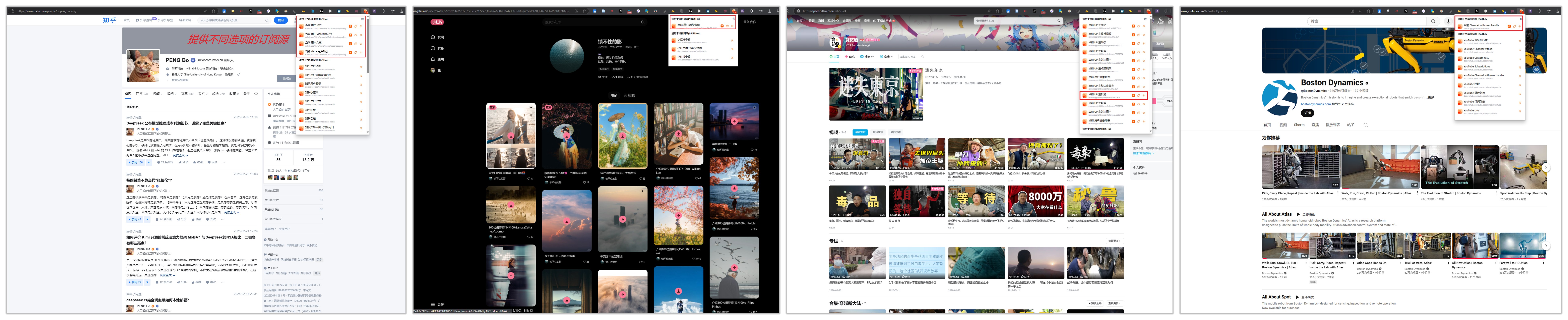Viewport: 1568px width, 320px height.
Task: Click Zhihu profile tab search magnifier icon
Action: pos(256,94)
